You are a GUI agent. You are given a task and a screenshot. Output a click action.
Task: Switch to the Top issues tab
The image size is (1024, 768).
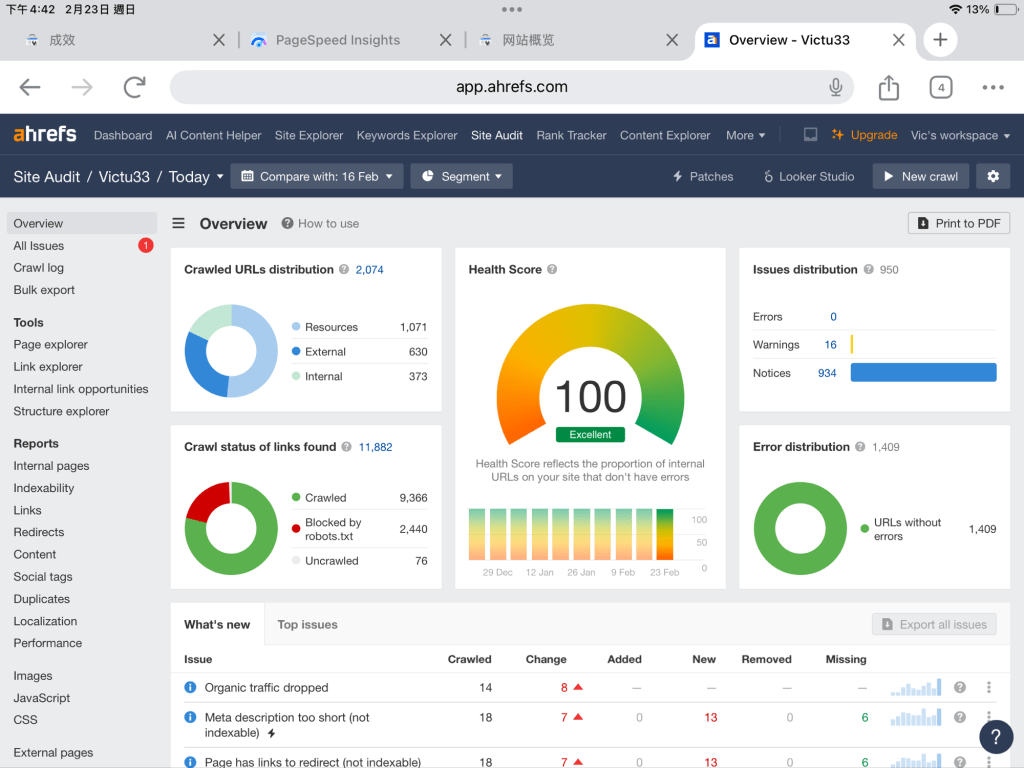[307, 625]
